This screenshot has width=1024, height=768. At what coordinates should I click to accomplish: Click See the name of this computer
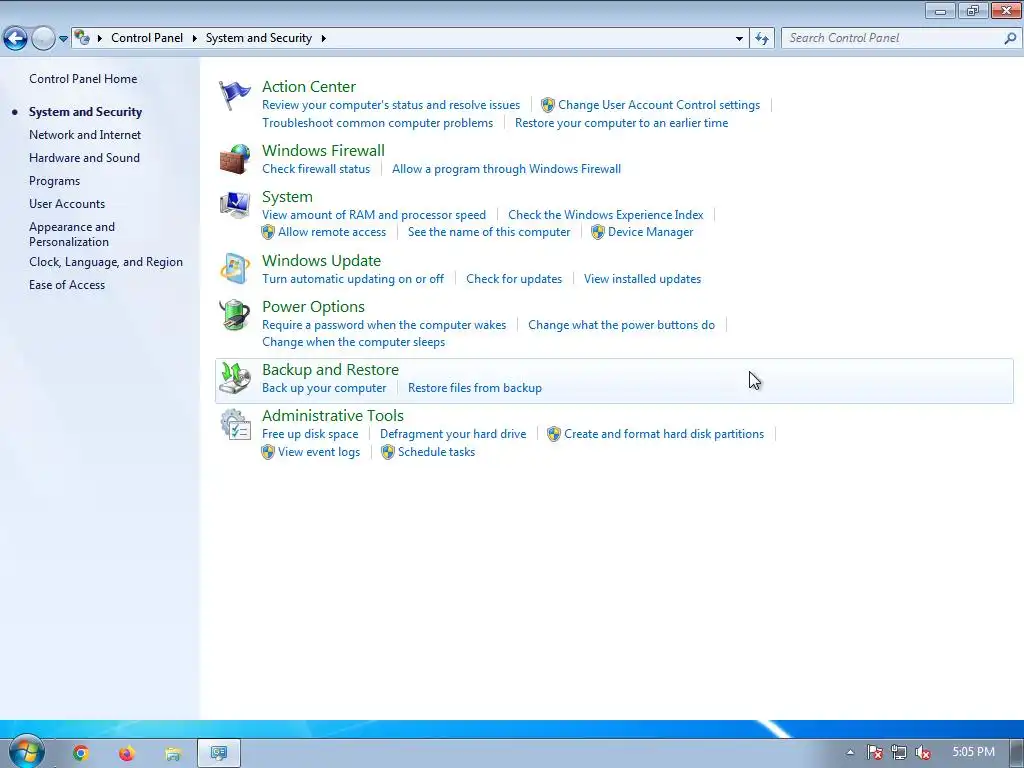[x=489, y=232]
